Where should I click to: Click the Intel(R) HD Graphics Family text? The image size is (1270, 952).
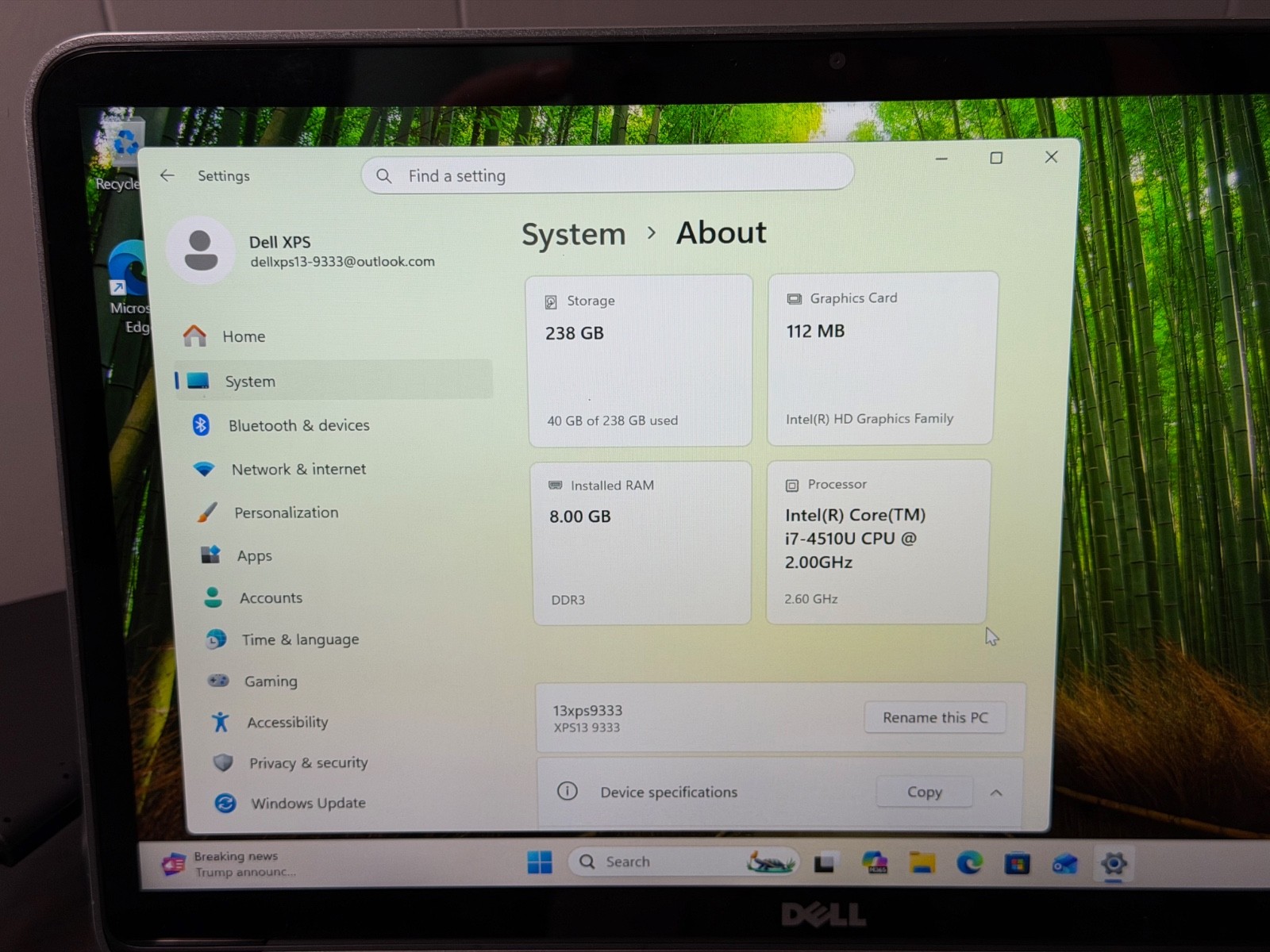tap(869, 418)
